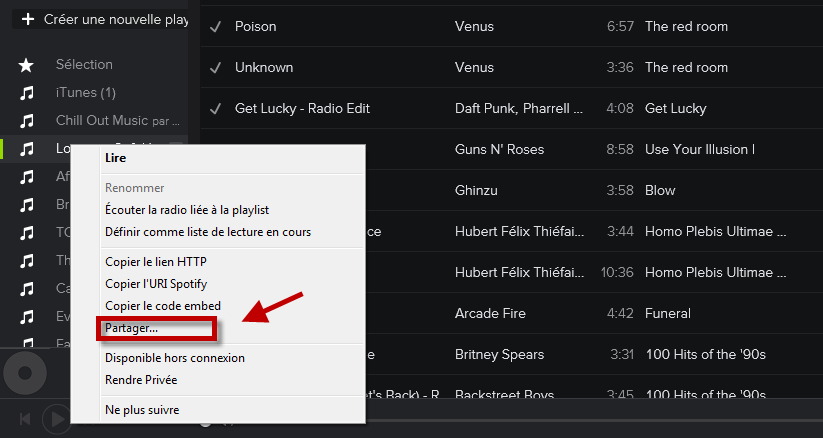
Task: Select Ne plus suivre
Action: (x=142, y=409)
